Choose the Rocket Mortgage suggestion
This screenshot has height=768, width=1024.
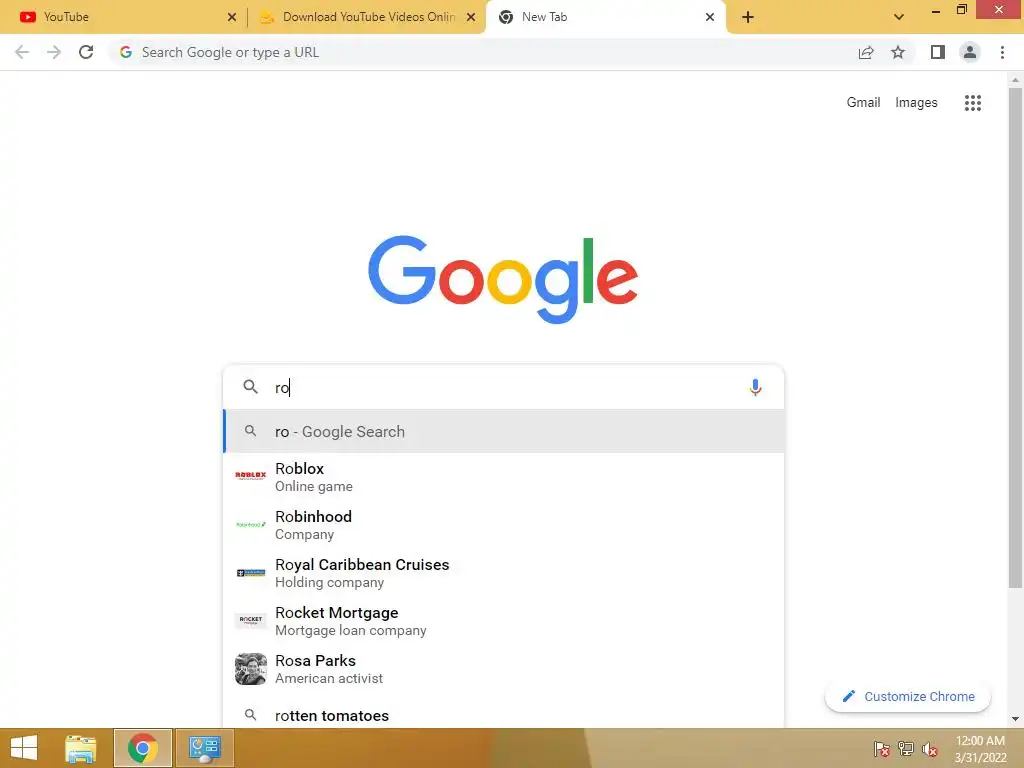pyautogui.click(x=504, y=620)
